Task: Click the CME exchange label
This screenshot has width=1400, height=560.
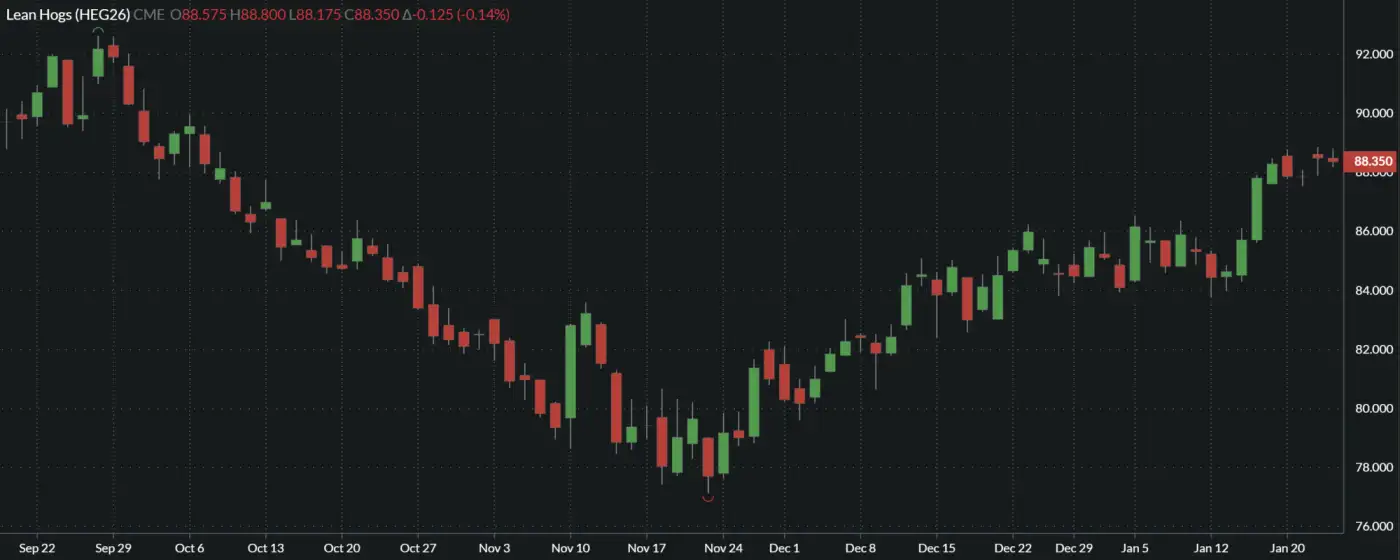Action: tap(148, 15)
